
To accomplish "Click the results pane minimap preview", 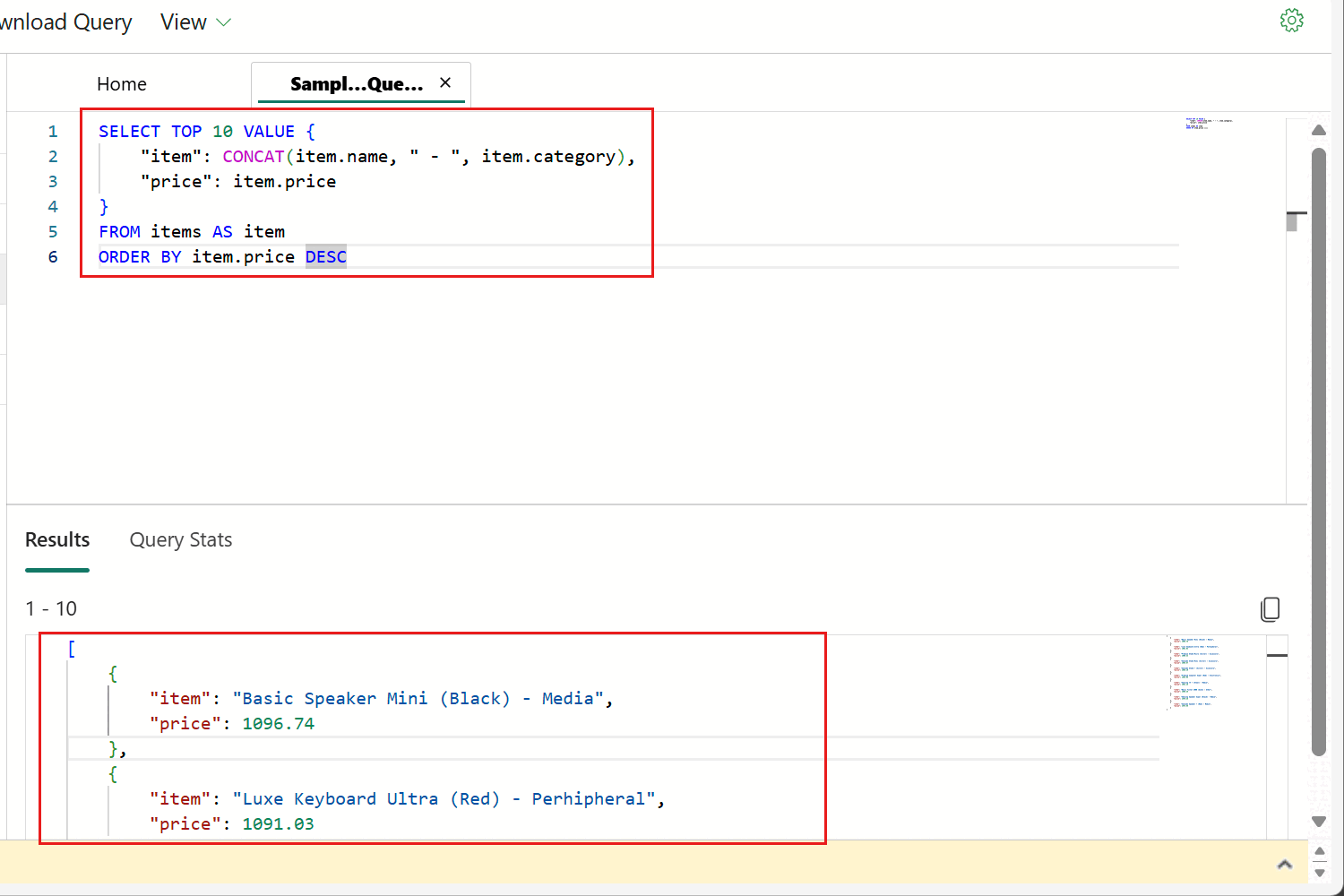I will tap(1196, 672).
